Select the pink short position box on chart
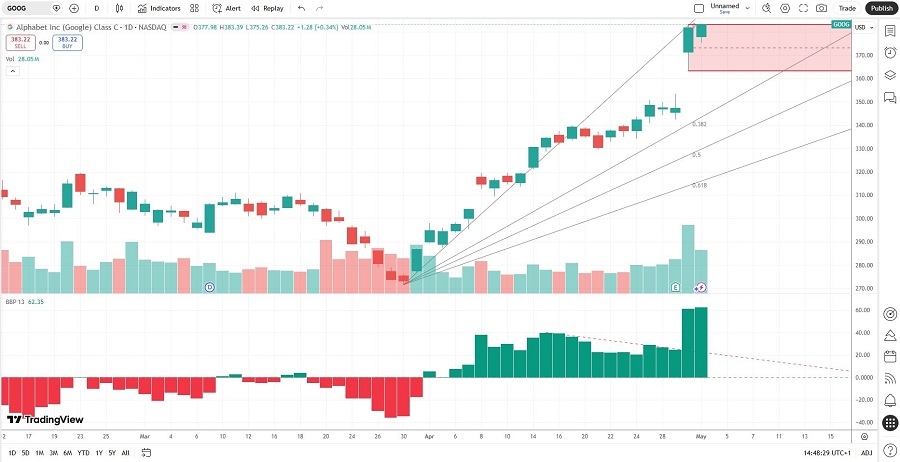This screenshot has height=462, width=900. 769,48
